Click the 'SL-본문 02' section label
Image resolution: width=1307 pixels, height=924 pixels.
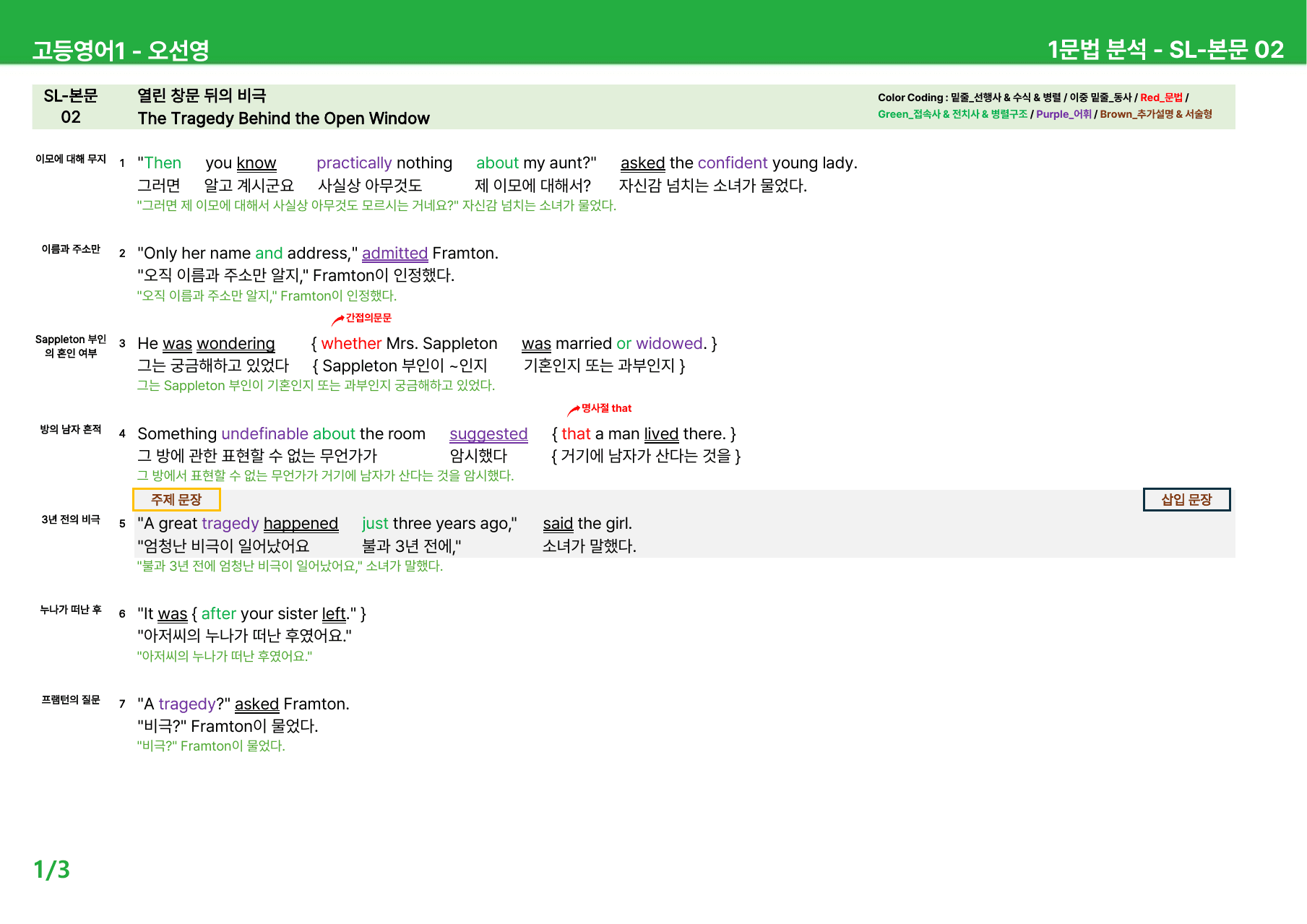click(71, 106)
